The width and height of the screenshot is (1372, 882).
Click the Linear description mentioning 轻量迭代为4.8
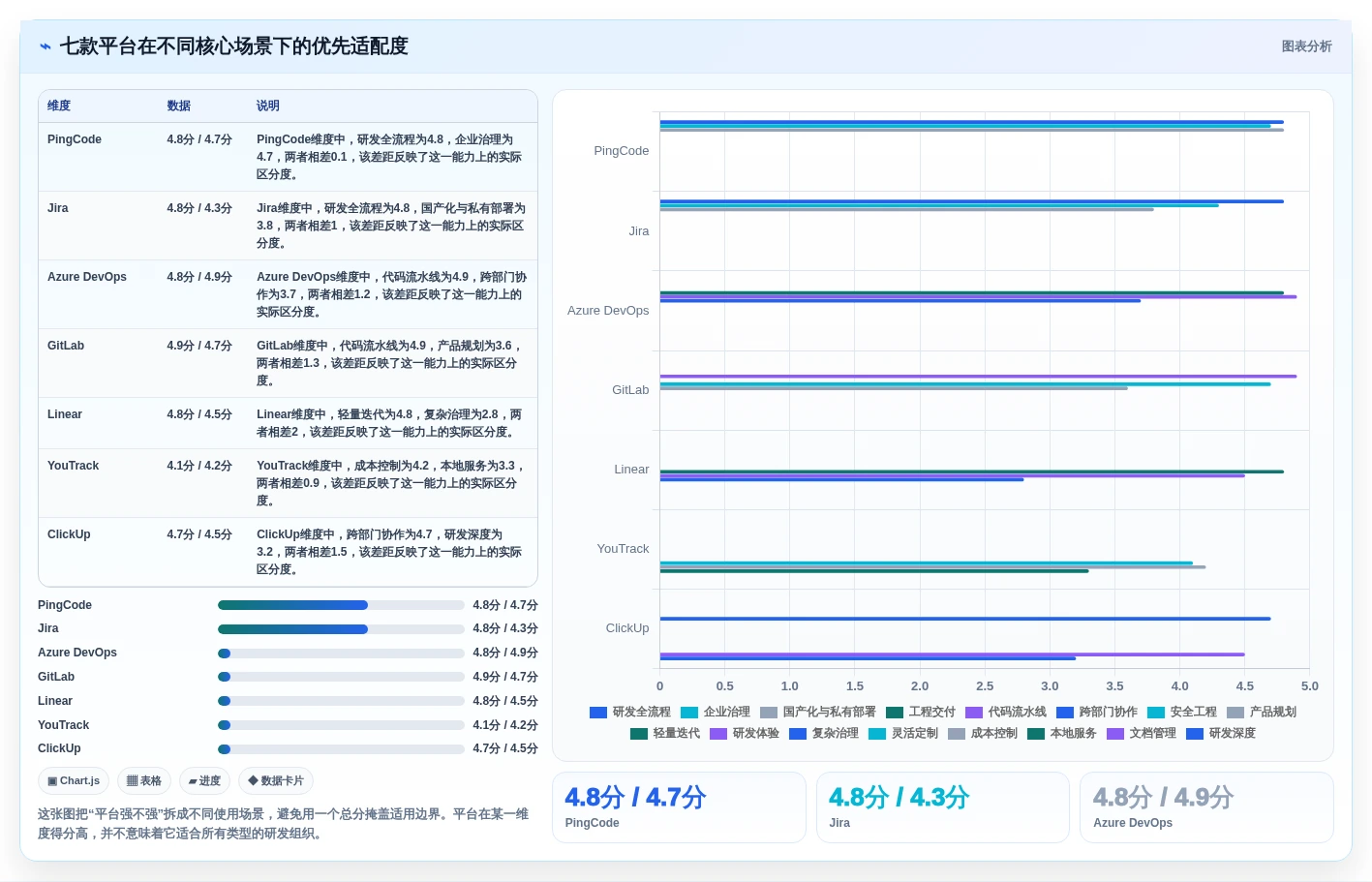389,423
